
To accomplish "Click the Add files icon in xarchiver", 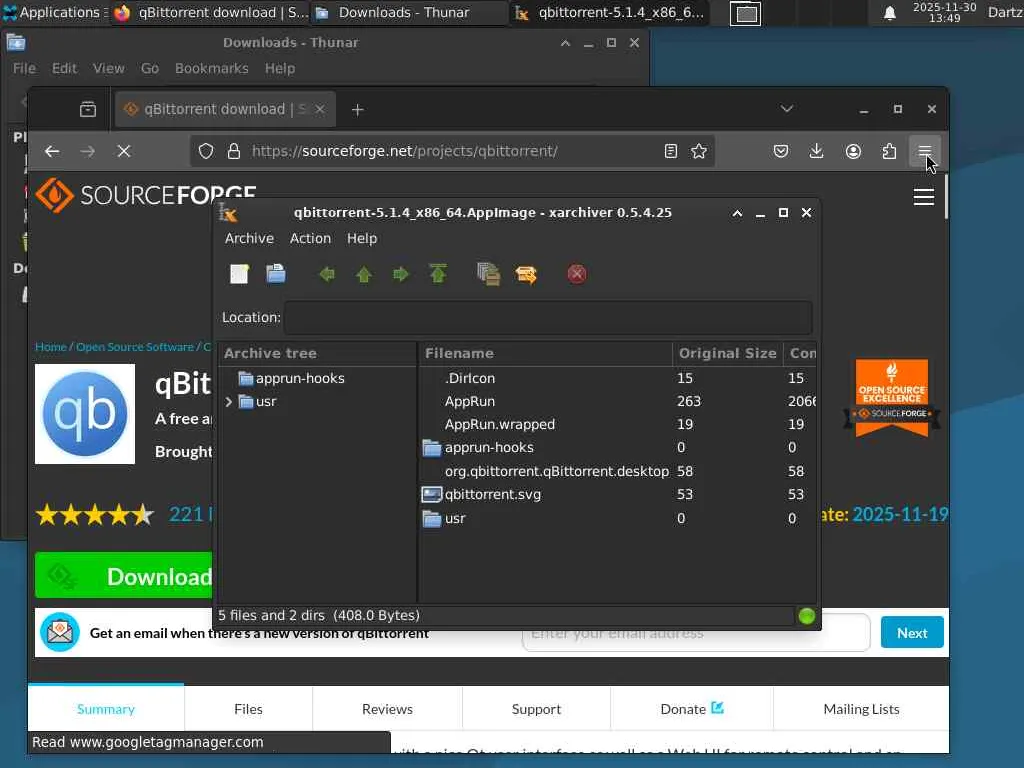I will point(488,274).
